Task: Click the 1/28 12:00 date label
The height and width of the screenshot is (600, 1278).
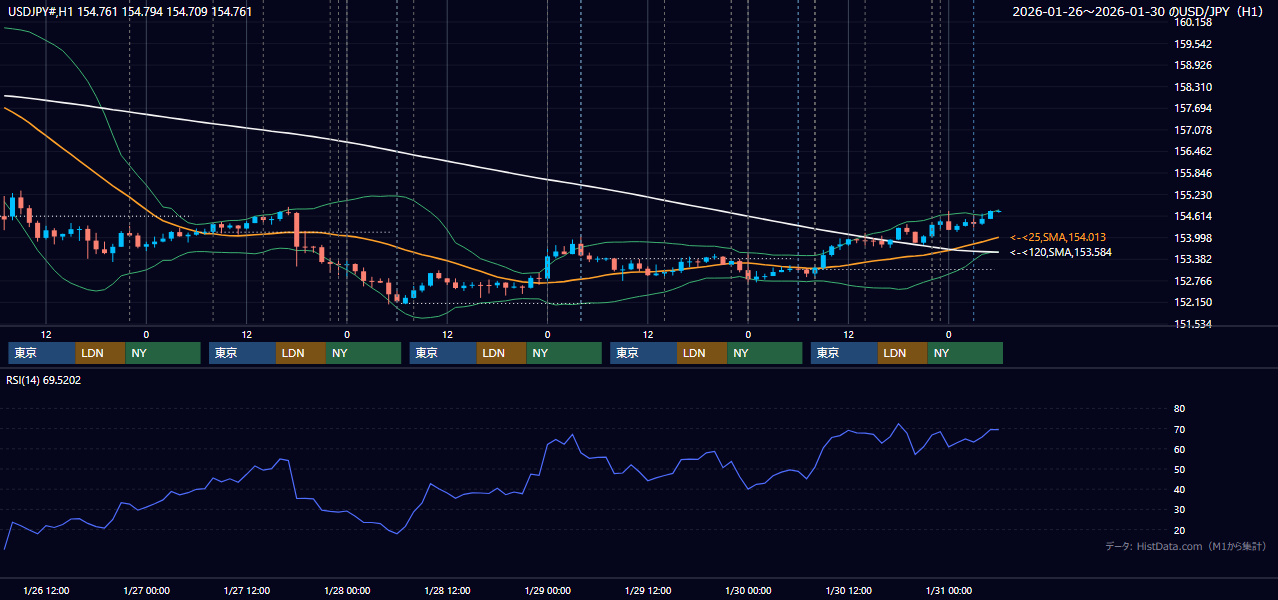Action: click(x=447, y=590)
